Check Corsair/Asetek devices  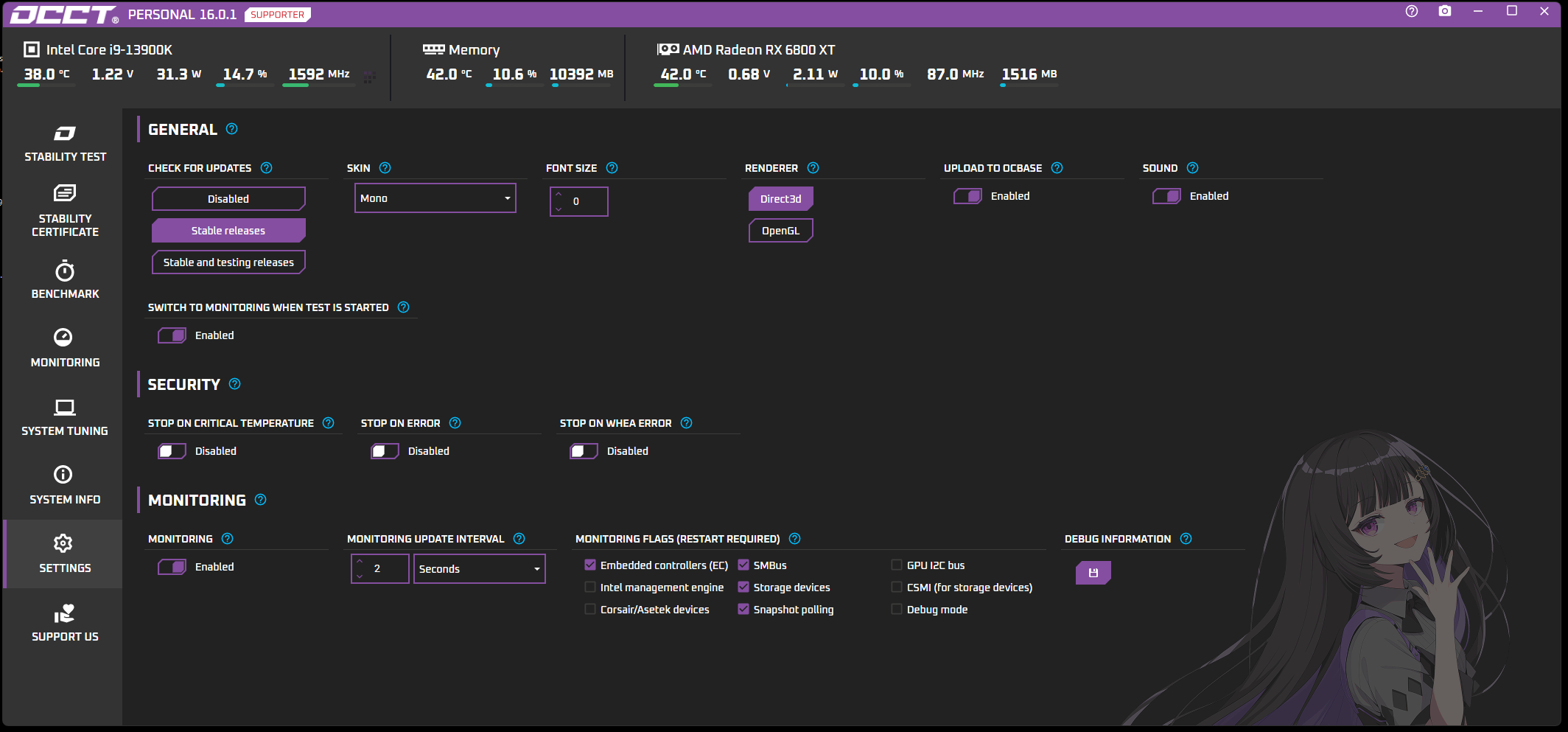[590, 610]
